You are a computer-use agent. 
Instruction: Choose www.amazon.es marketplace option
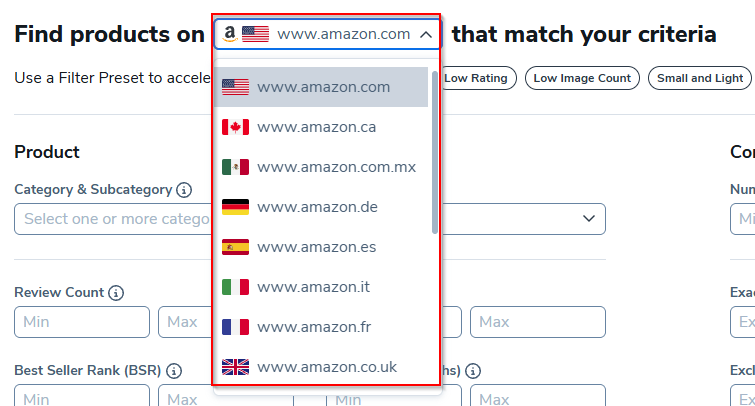pos(316,247)
